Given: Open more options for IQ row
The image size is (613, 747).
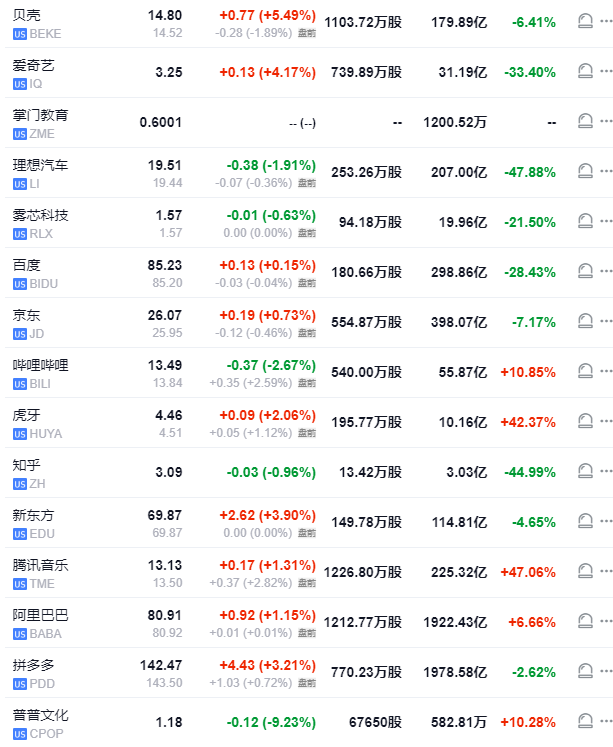Looking at the screenshot, I should (606, 71).
